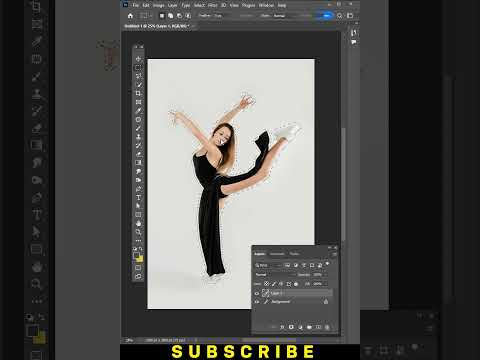The width and height of the screenshot is (480, 360).
Task: Switch to the Channels tab
Action: [x=277, y=254]
